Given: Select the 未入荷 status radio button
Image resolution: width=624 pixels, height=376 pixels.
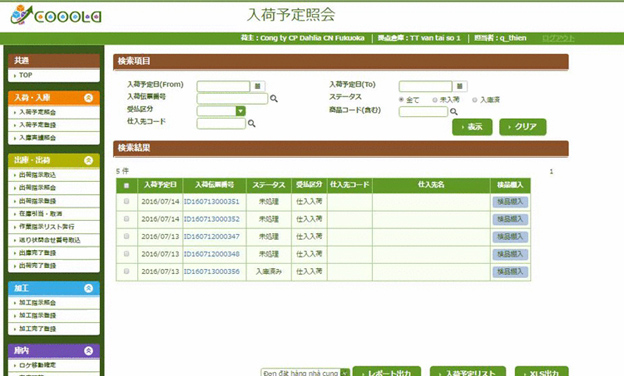Looking at the screenshot, I should 435,100.
